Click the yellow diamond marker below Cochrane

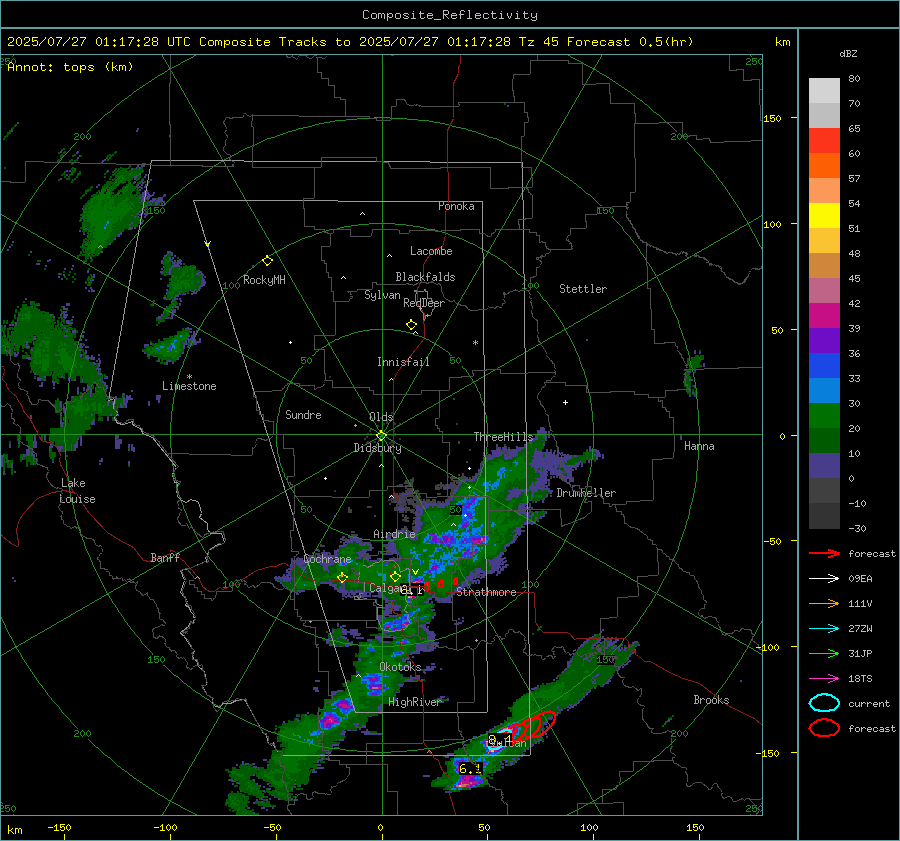[342, 577]
